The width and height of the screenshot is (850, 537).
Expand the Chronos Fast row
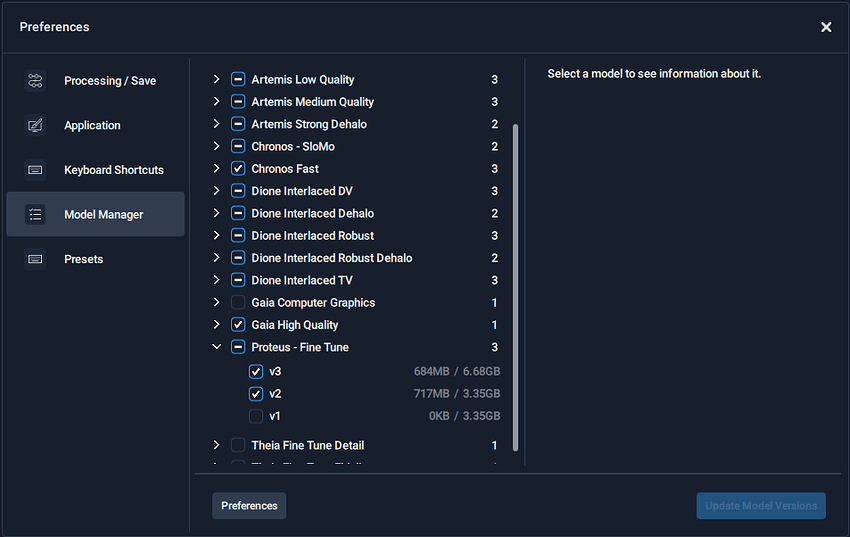click(216, 169)
